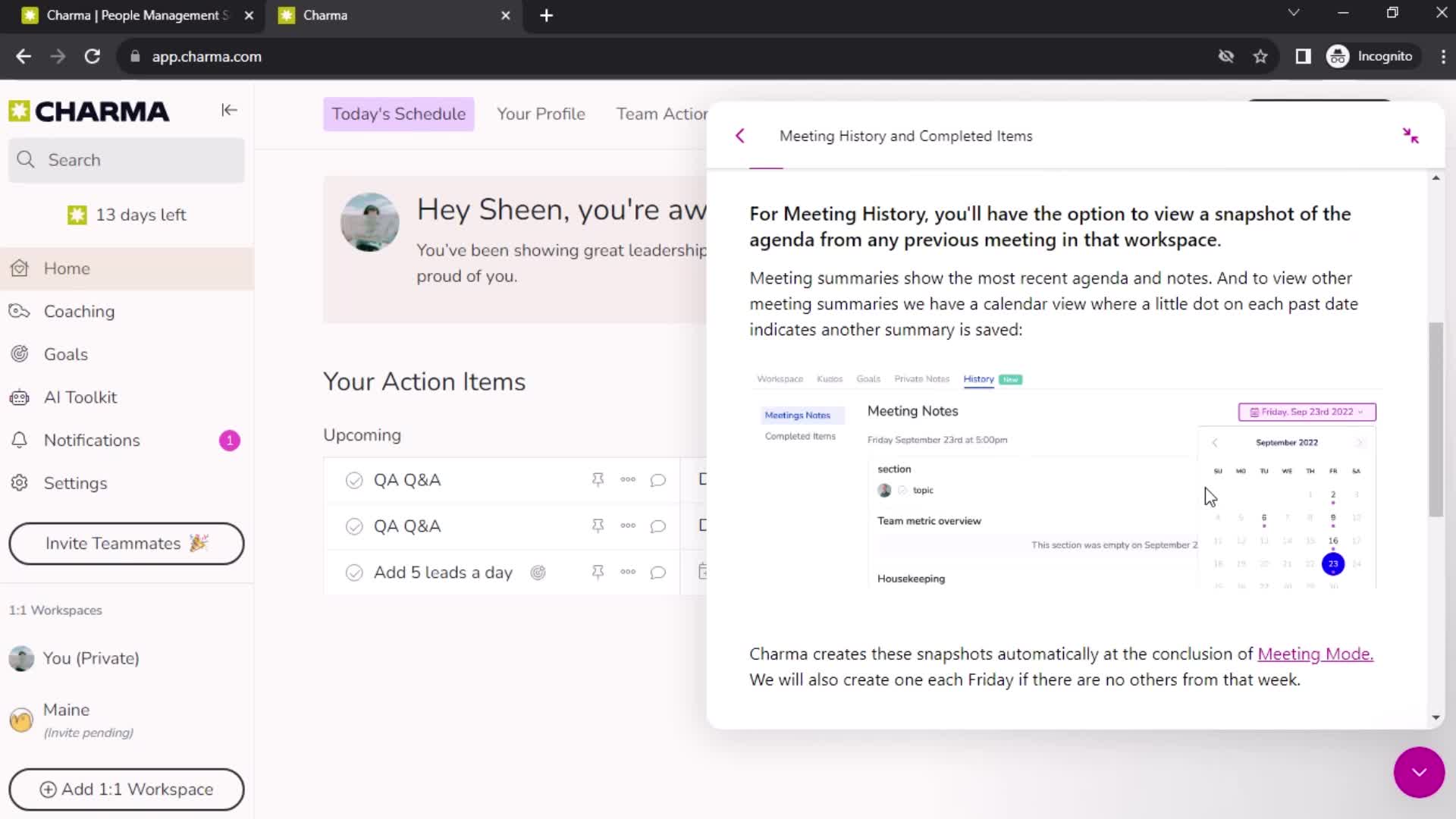Screen dimensions: 1456x819
Task: Open Chrome menu
Action: click(1442, 56)
